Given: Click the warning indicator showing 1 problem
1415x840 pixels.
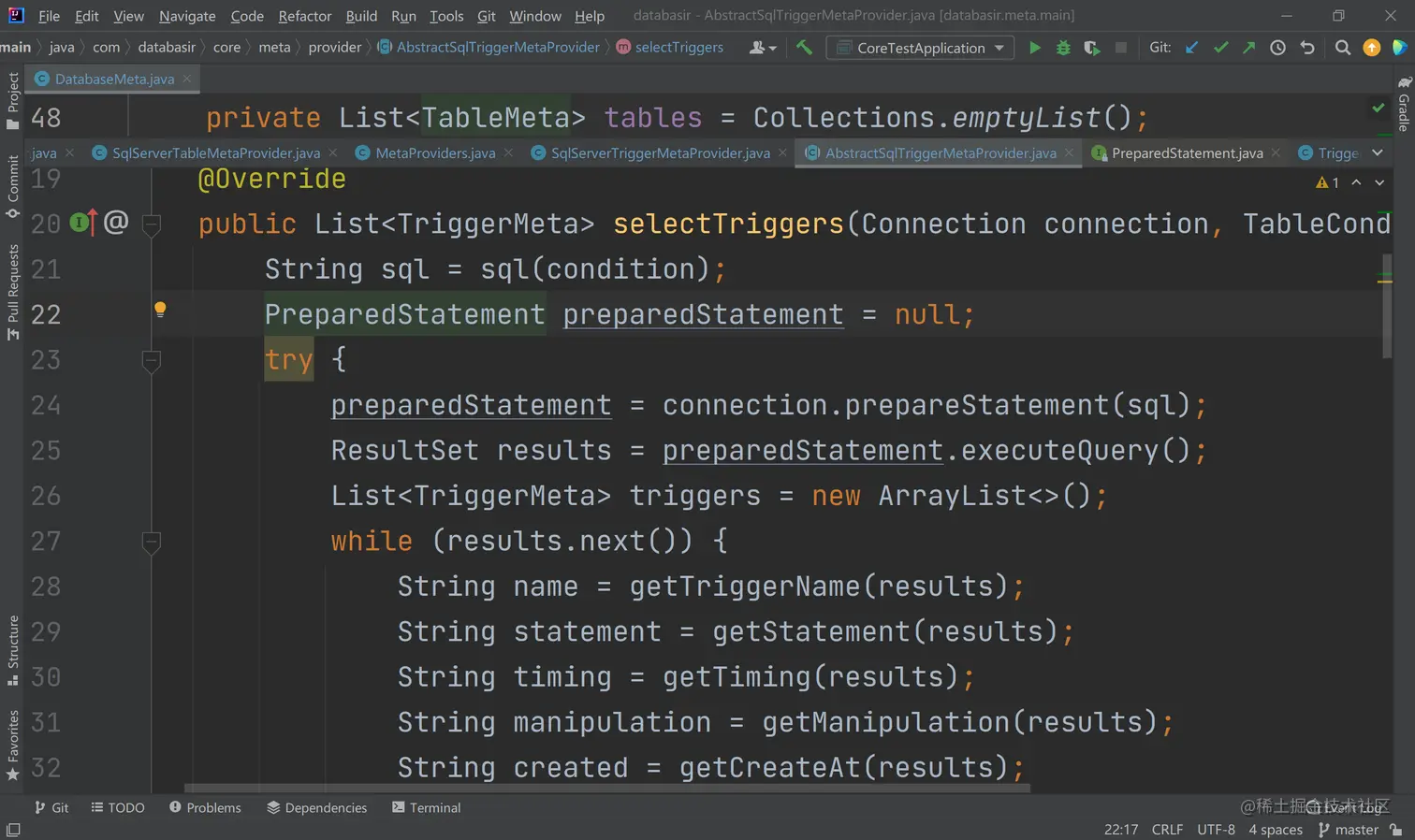Looking at the screenshot, I should [x=1328, y=182].
